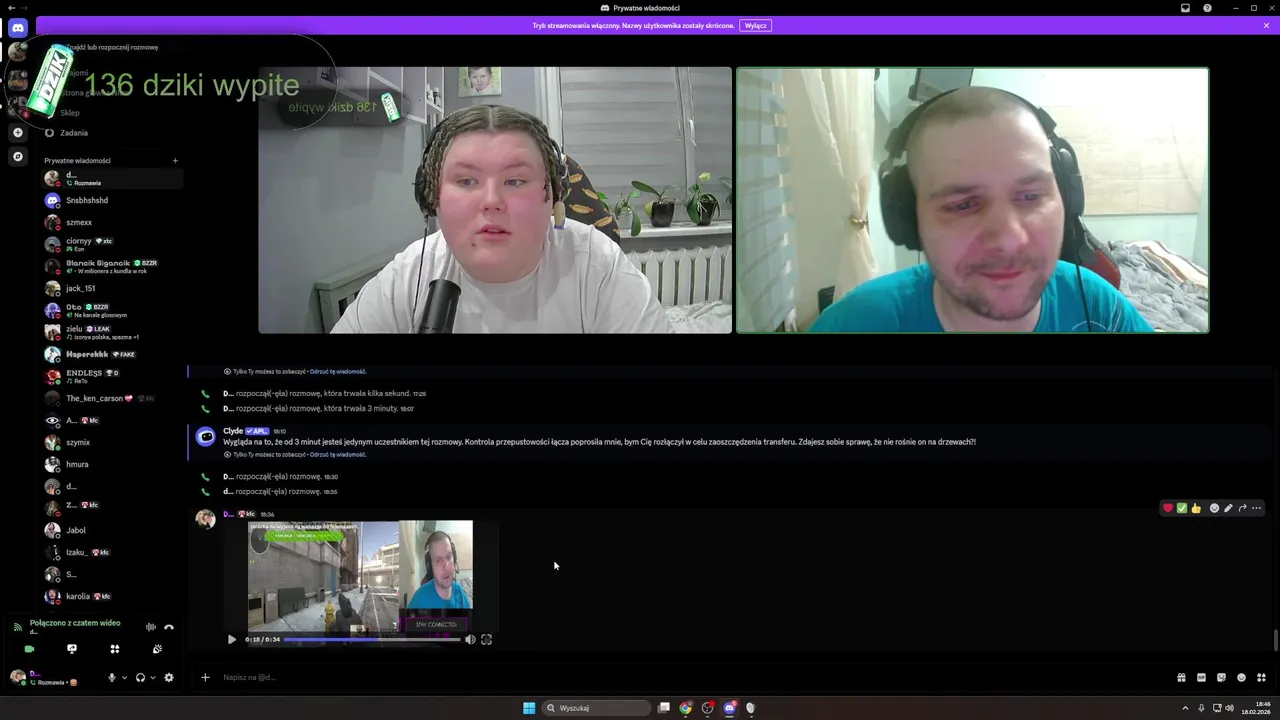The image size is (1280, 720).
Task: Turn off streamer mode with Wyłącz button
Action: point(756,25)
